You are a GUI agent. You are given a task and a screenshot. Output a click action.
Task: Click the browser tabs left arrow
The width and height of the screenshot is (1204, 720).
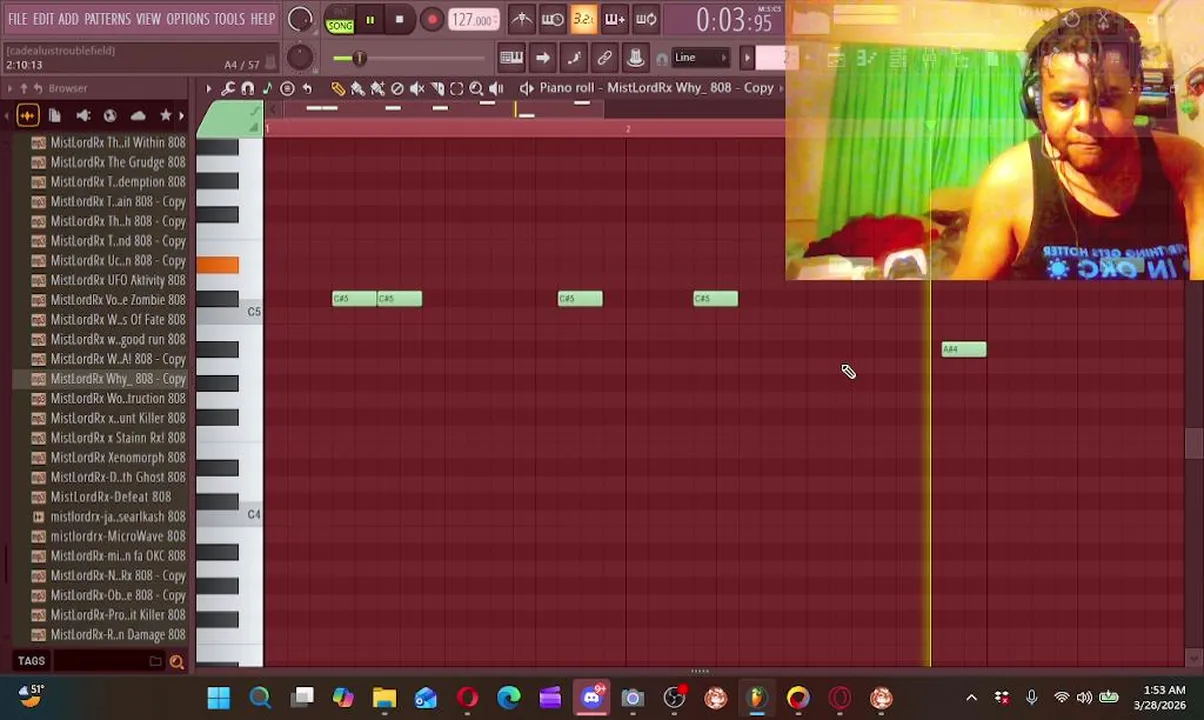point(6,116)
